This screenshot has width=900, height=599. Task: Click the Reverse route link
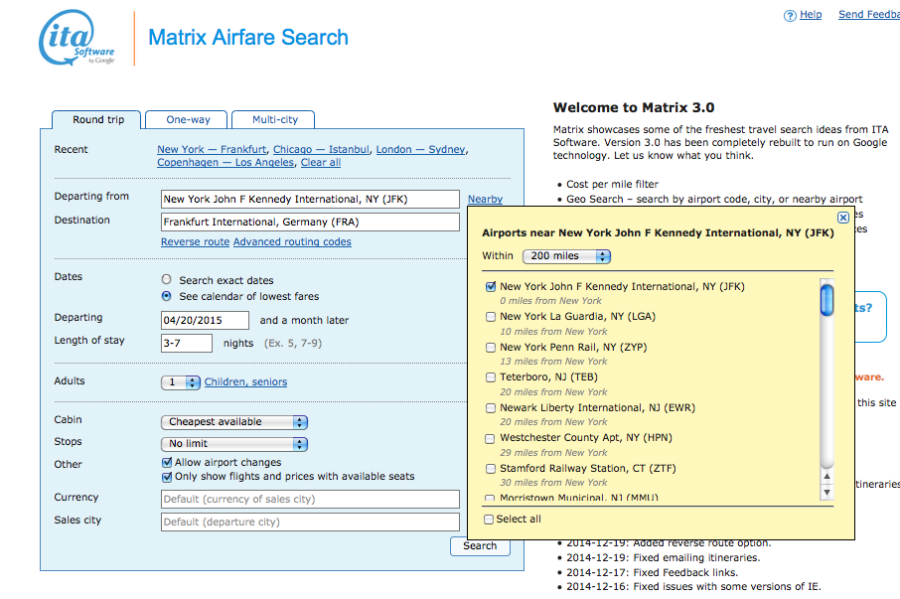(x=195, y=242)
